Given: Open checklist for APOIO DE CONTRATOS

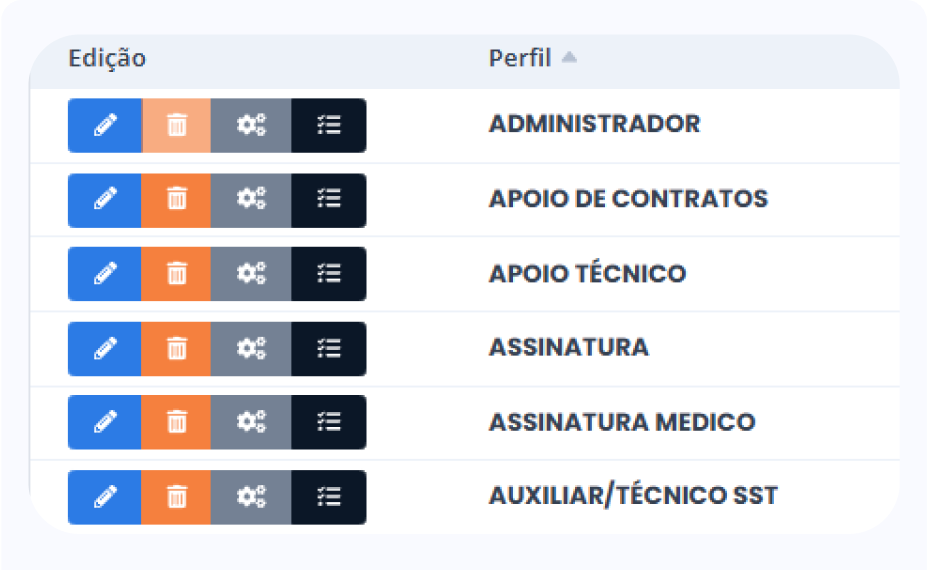Looking at the screenshot, I should [329, 199].
